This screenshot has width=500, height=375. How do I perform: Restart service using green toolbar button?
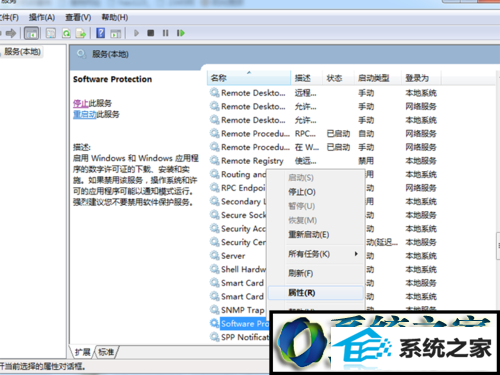[x=181, y=33]
